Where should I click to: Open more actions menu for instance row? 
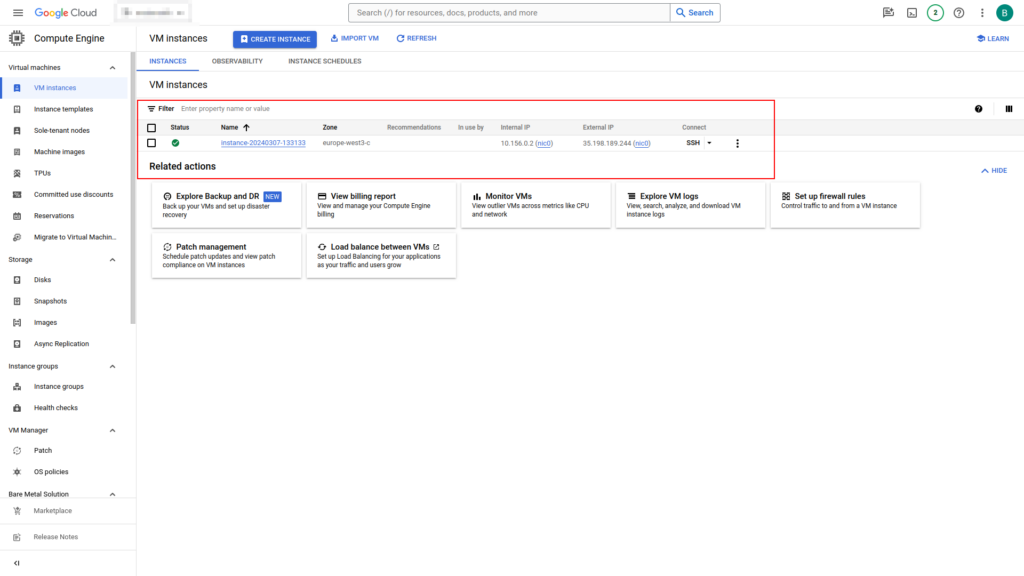pyautogui.click(x=737, y=143)
